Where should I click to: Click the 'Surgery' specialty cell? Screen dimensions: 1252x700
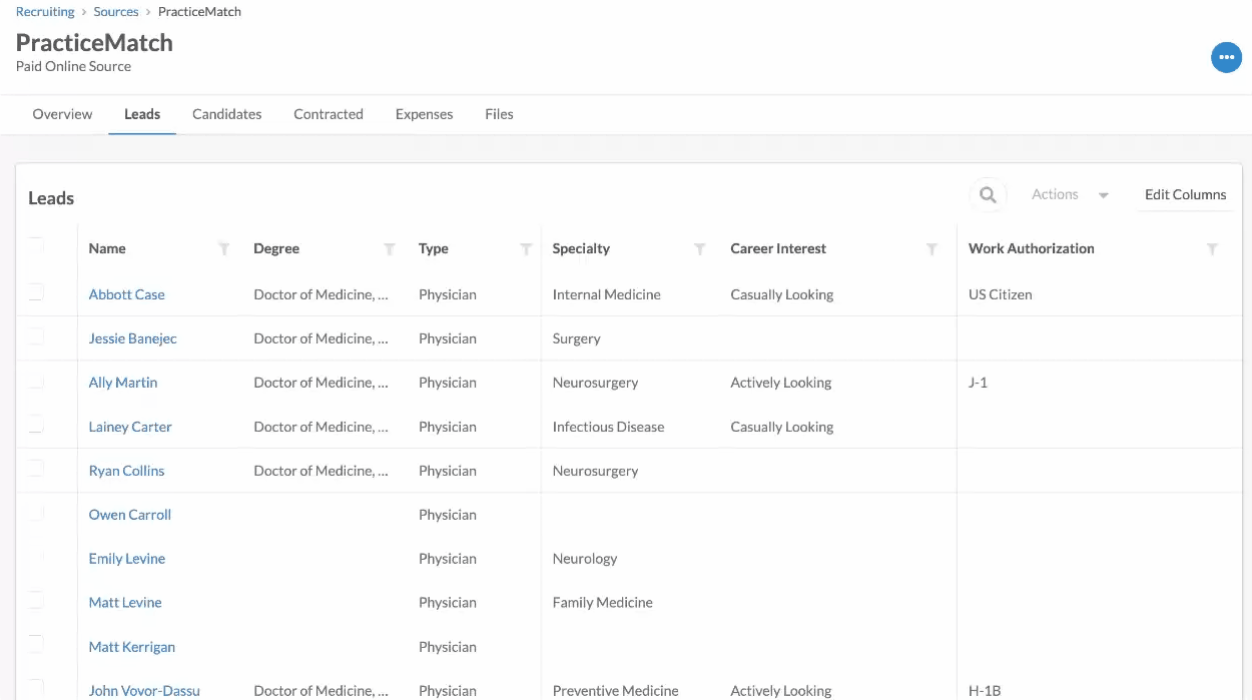(576, 339)
